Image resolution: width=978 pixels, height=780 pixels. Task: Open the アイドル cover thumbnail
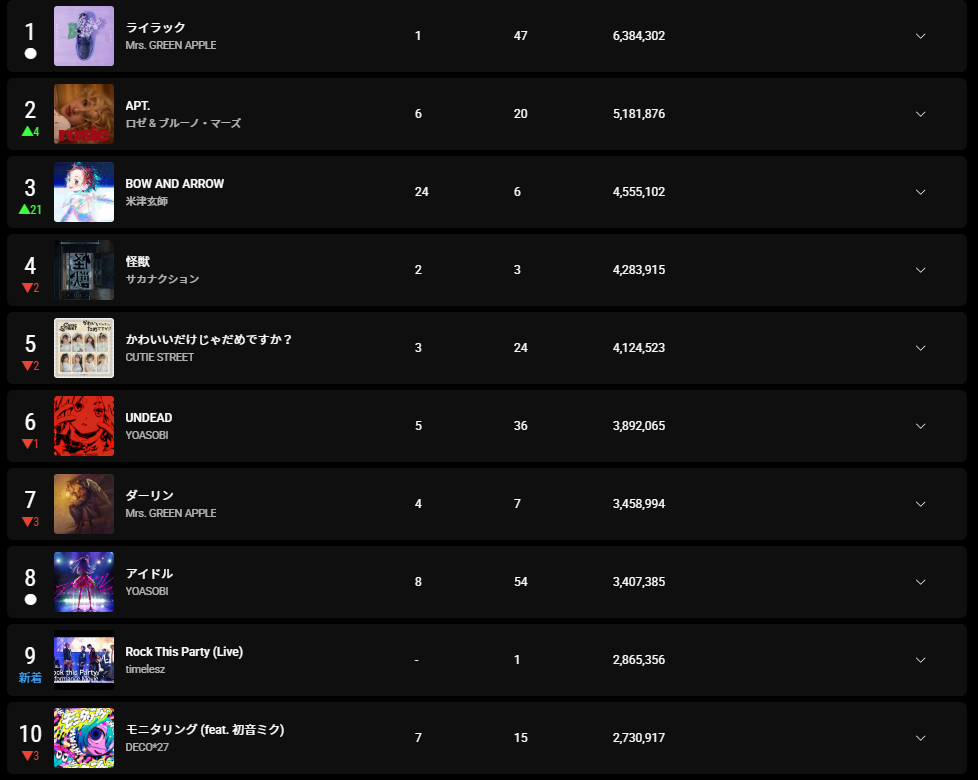tap(84, 582)
